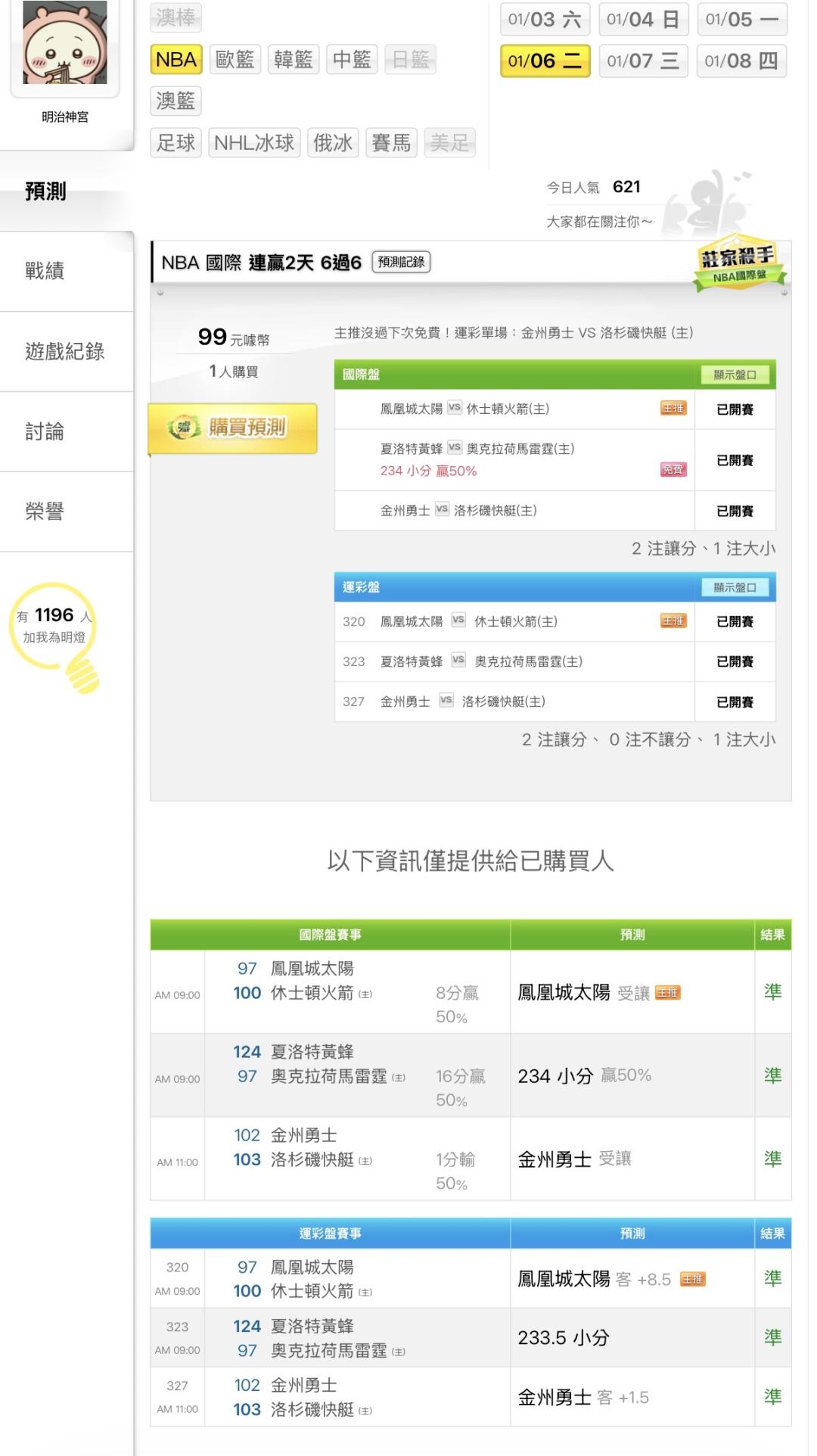This screenshot has width=817, height=1456.
Task: Click the 明治神宮 user avatar image
Action: 65,42
